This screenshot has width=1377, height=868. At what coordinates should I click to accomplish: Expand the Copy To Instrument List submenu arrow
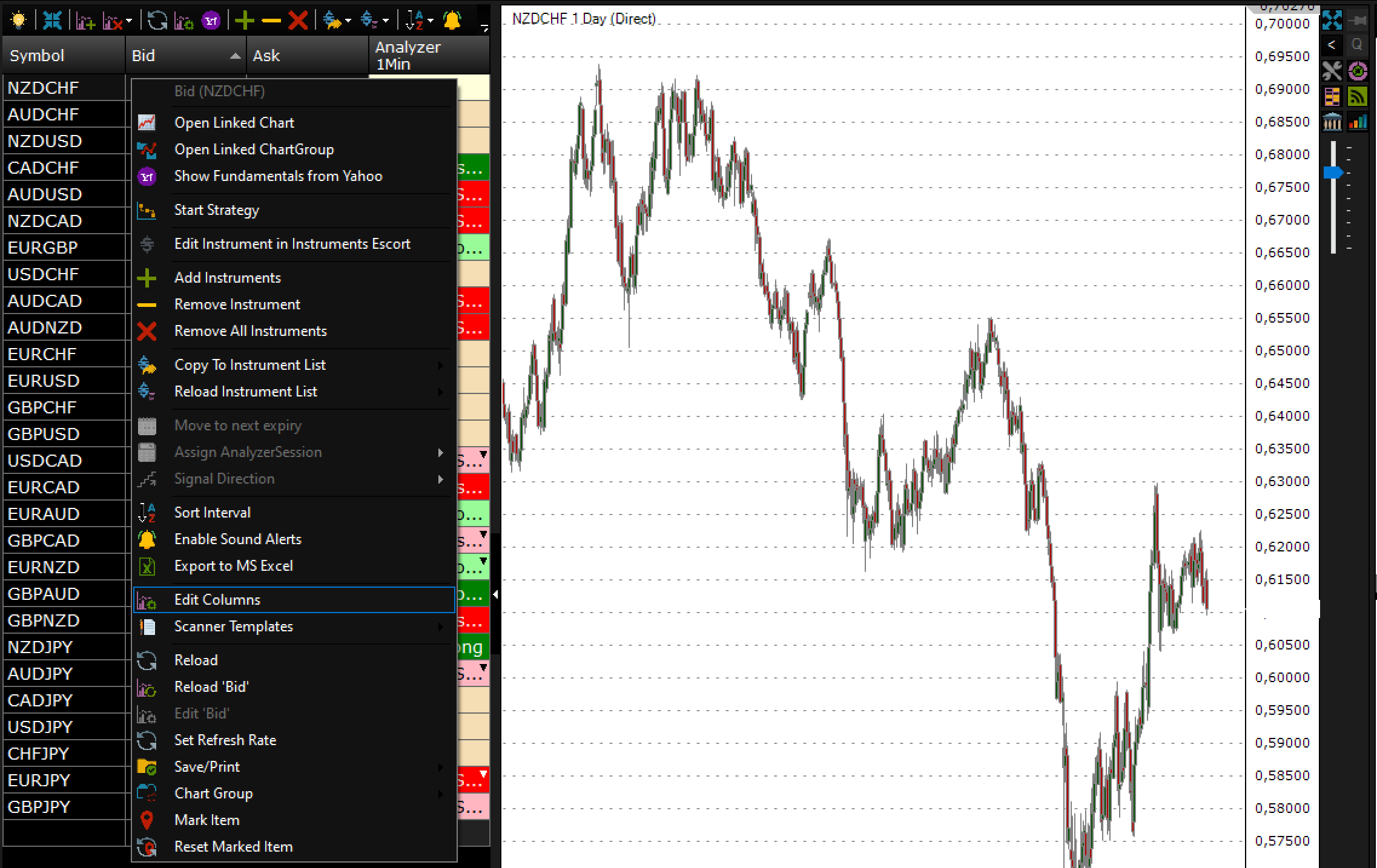point(441,365)
